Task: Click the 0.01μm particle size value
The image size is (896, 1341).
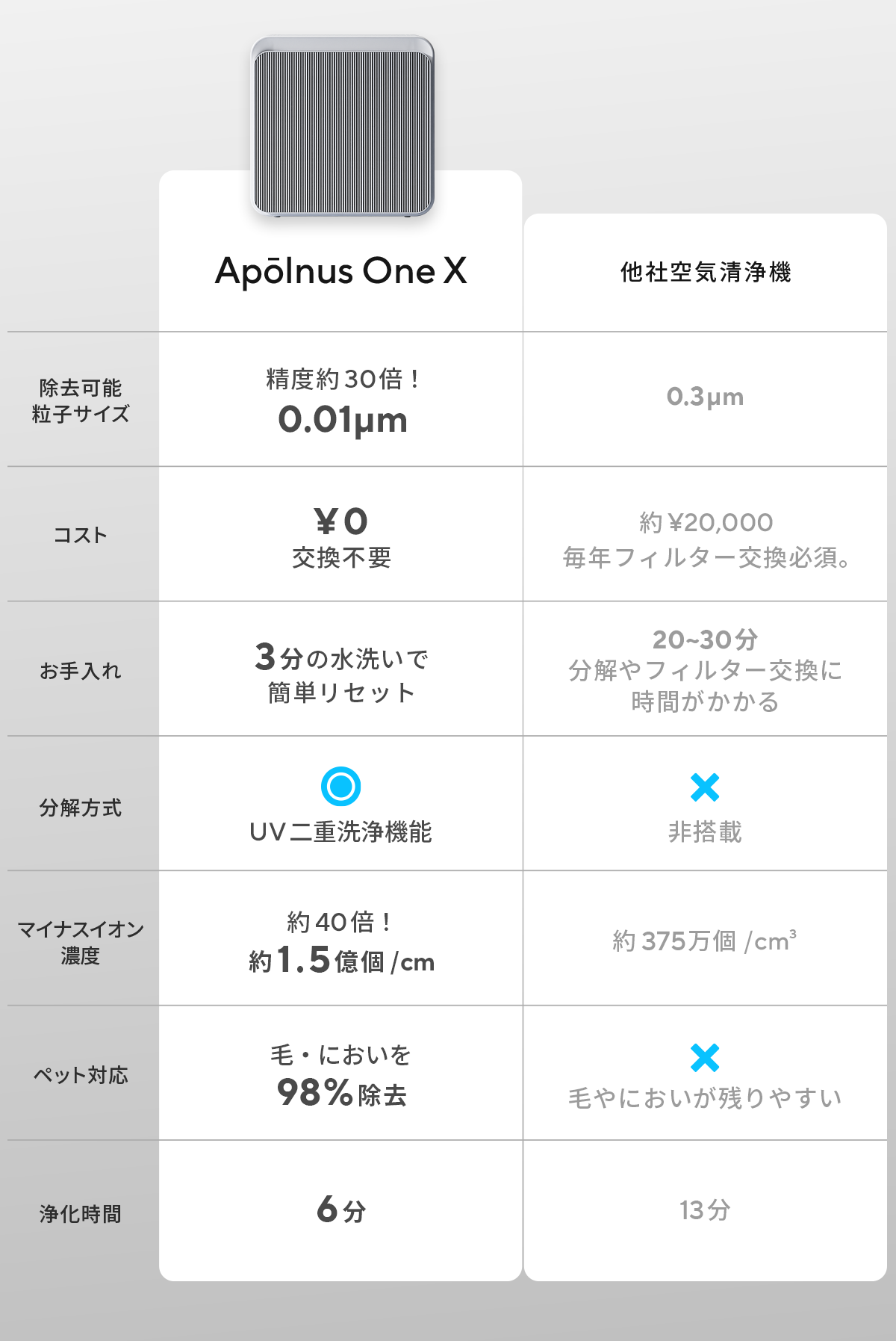Action: pyautogui.click(x=343, y=420)
